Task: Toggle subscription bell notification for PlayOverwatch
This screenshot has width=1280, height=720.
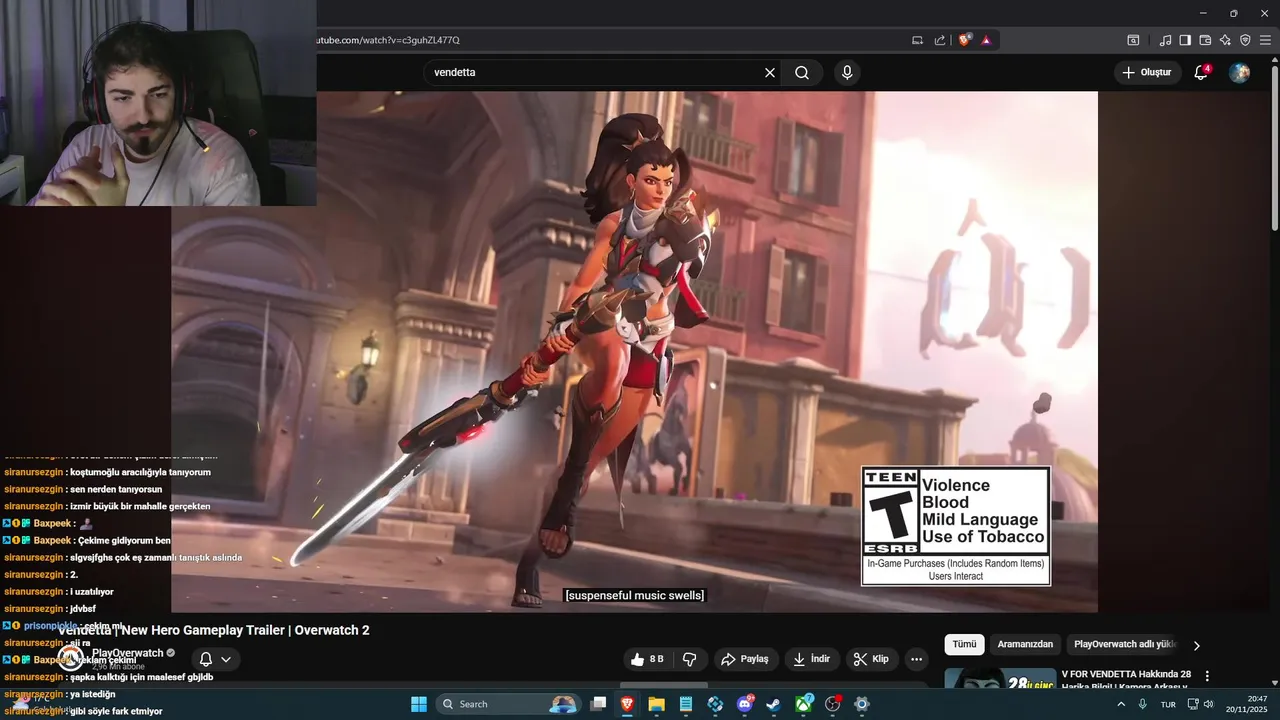Action: [x=206, y=659]
